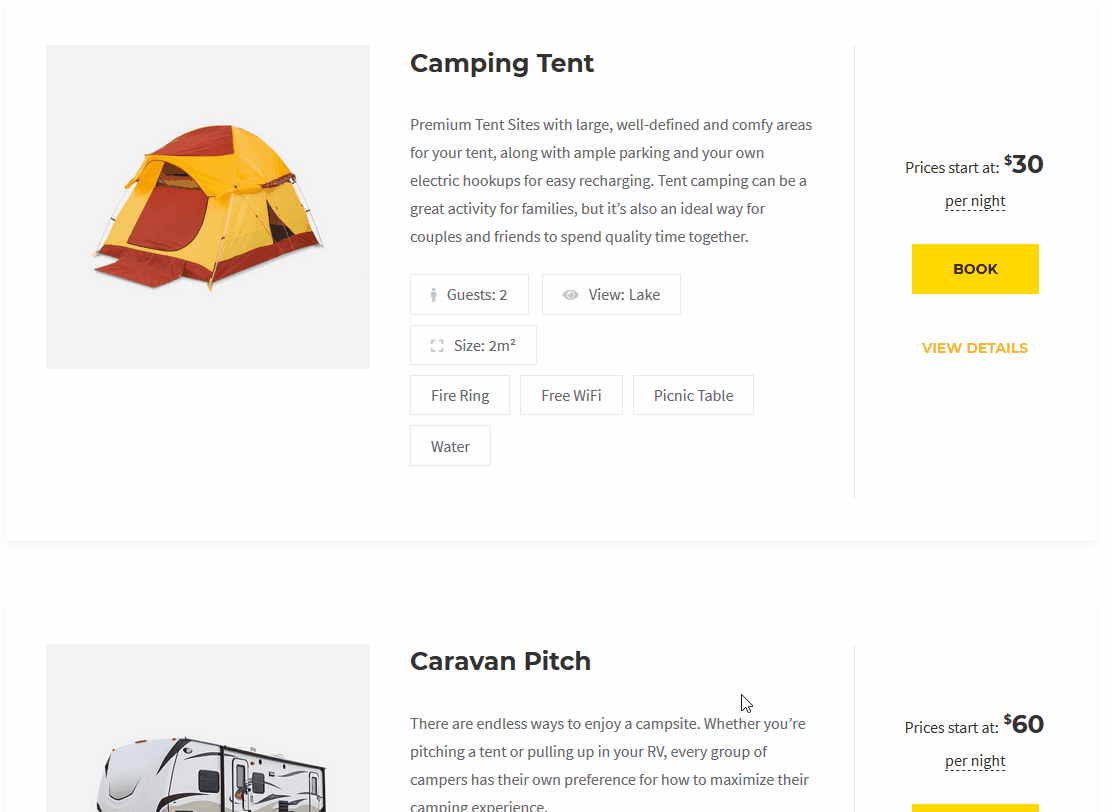
Task: Click the Size: 2m² tag
Action: click(473, 345)
